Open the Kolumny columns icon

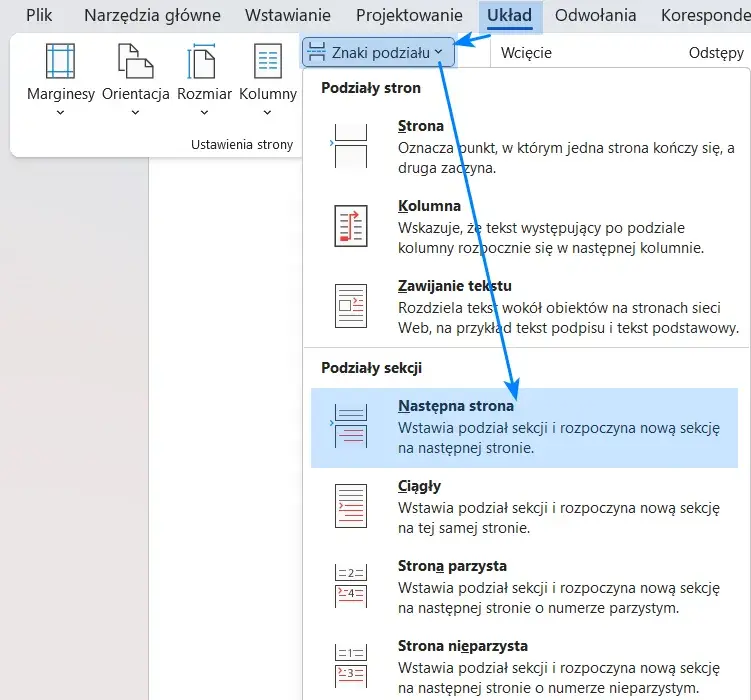click(x=268, y=61)
